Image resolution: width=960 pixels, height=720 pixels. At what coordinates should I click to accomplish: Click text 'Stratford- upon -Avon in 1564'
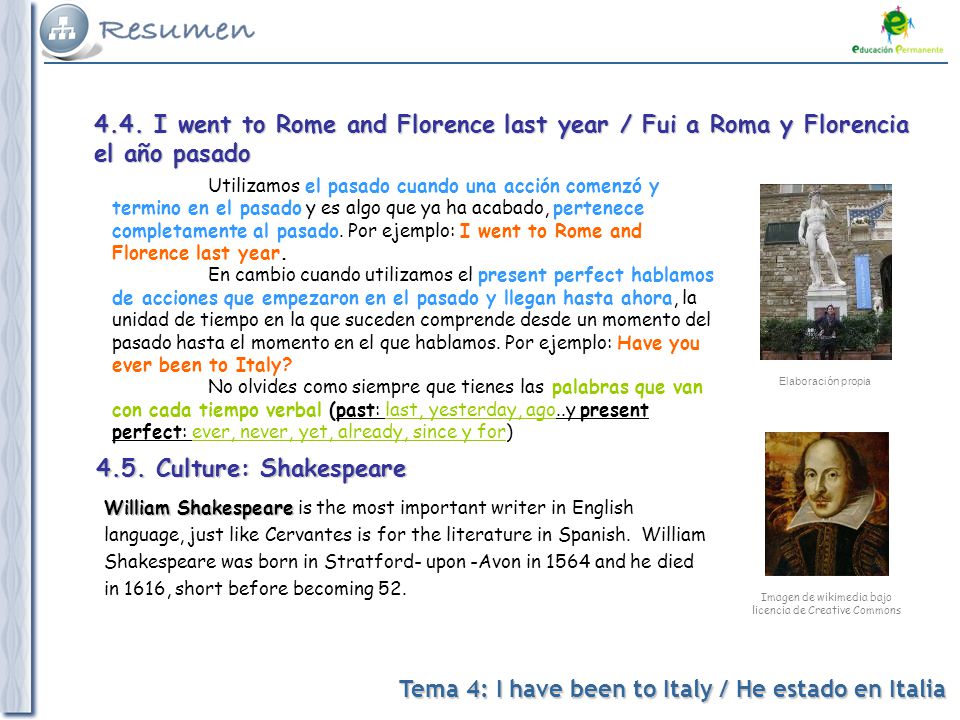pos(457,561)
